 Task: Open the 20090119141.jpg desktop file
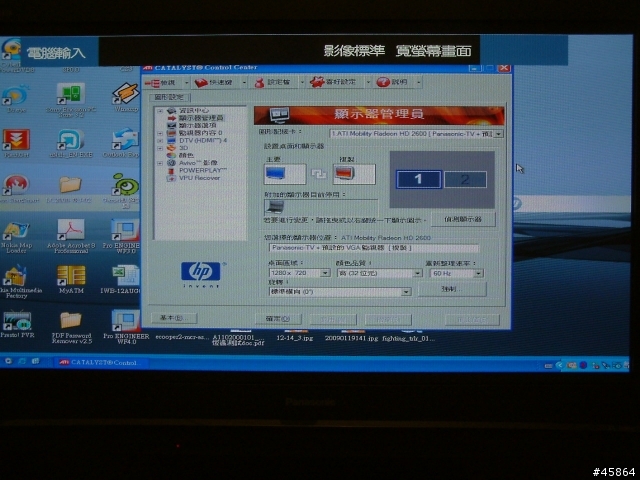352,336
